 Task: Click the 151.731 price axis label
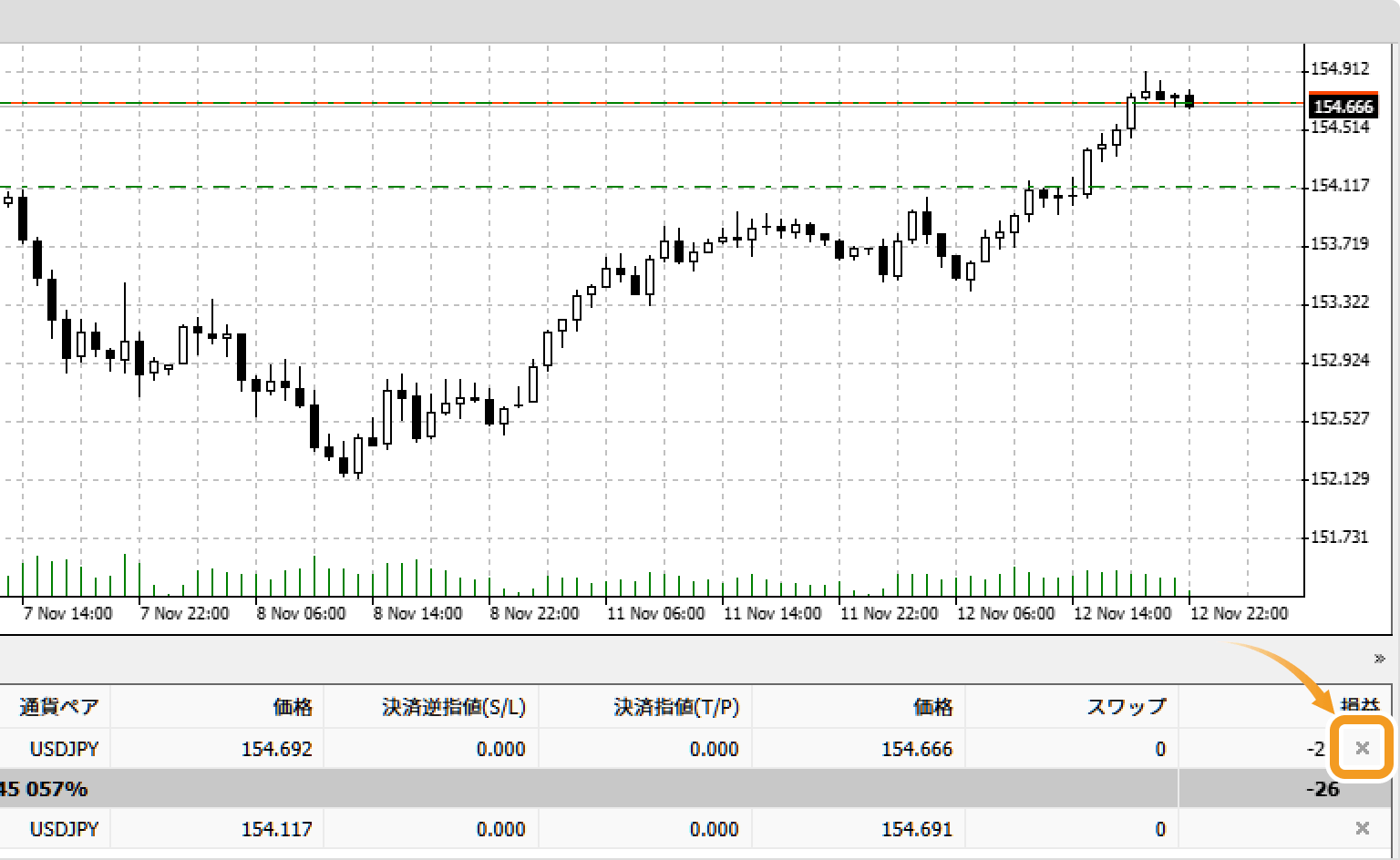point(1340,537)
